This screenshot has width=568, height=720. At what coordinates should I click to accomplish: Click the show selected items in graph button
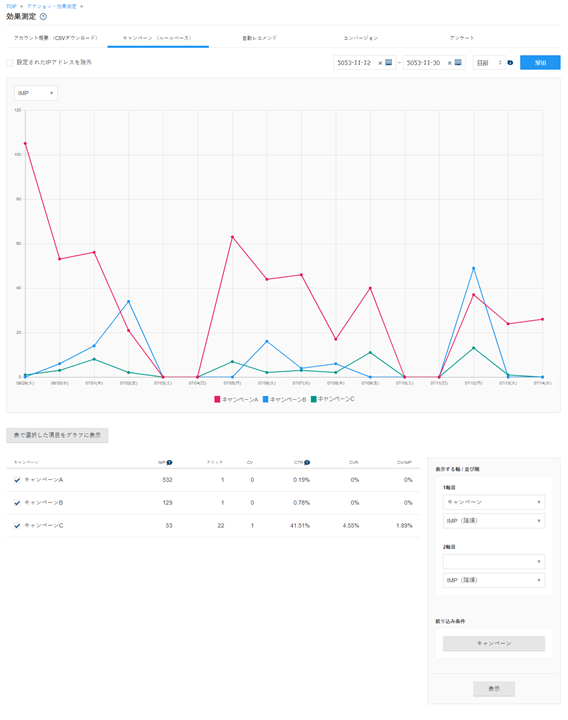(57, 435)
